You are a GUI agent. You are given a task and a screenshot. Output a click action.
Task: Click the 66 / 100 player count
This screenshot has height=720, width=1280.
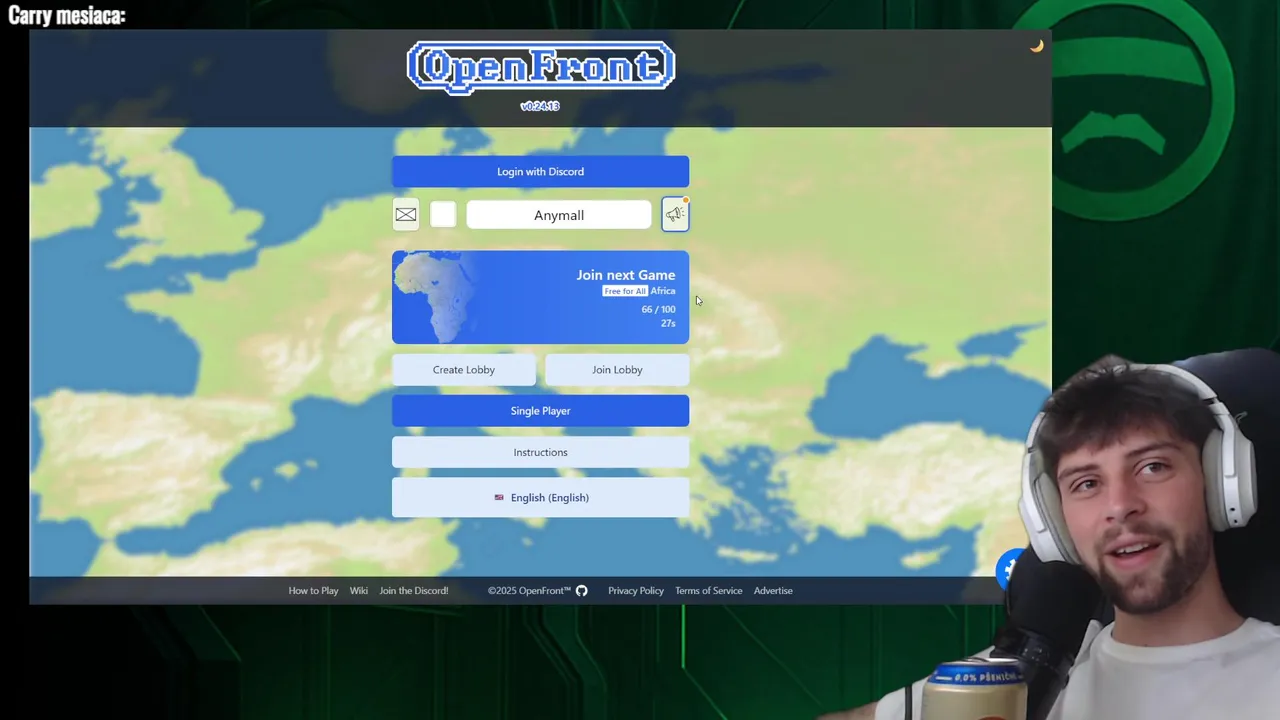coord(658,310)
